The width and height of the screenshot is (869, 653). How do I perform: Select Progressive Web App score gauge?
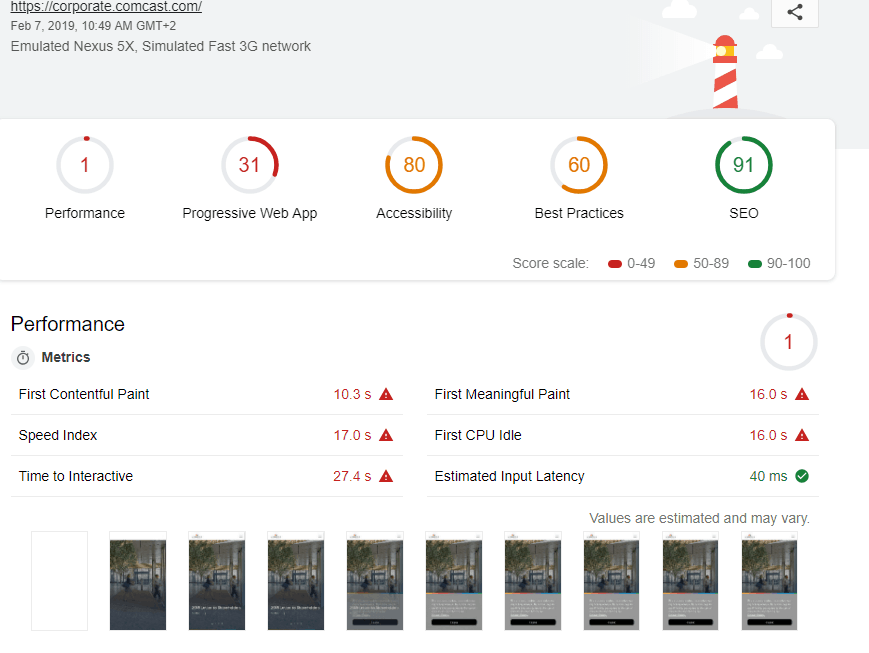click(249, 166)
